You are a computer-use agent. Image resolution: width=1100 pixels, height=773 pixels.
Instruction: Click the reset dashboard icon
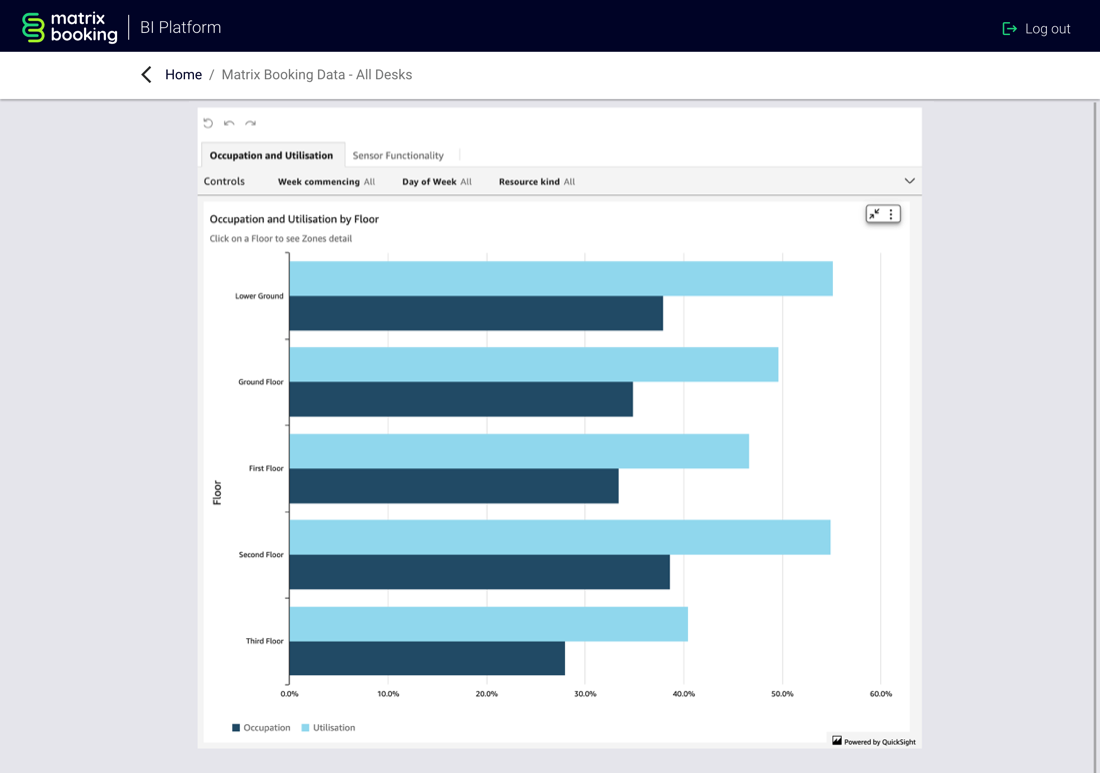point(208,123)
